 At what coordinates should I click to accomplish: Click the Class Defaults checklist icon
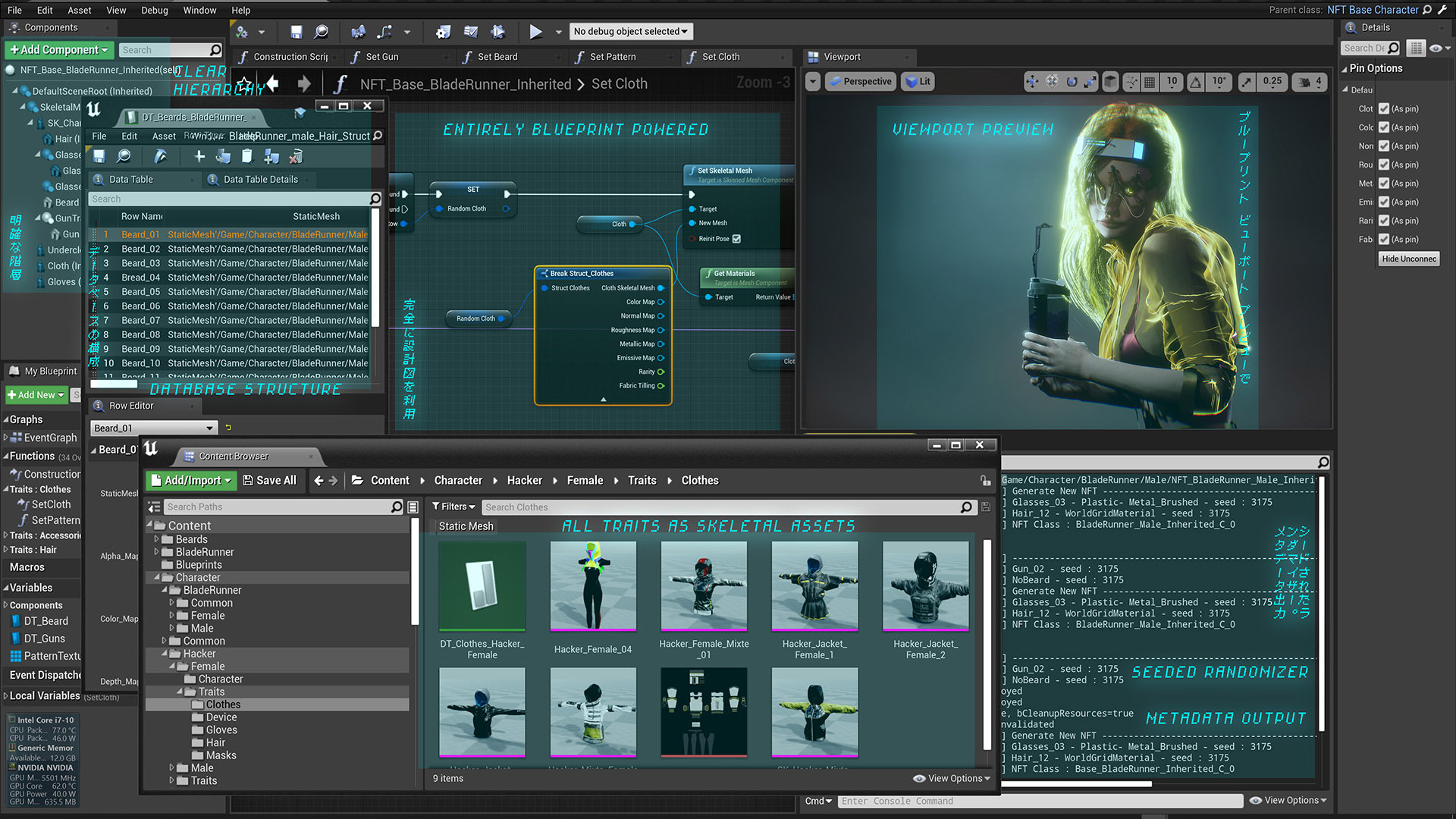pyautogui.click(x=471, y=32)
